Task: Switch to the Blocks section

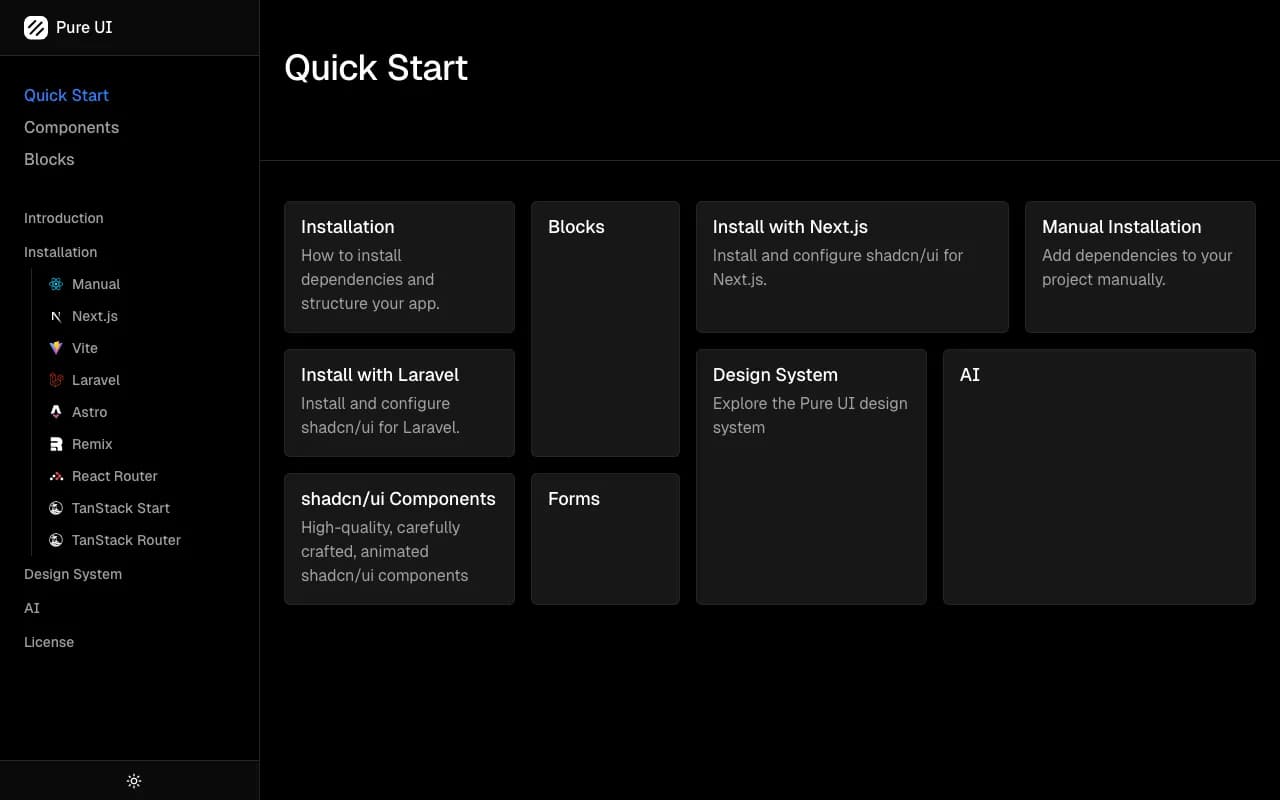Action: click(49, 159)
